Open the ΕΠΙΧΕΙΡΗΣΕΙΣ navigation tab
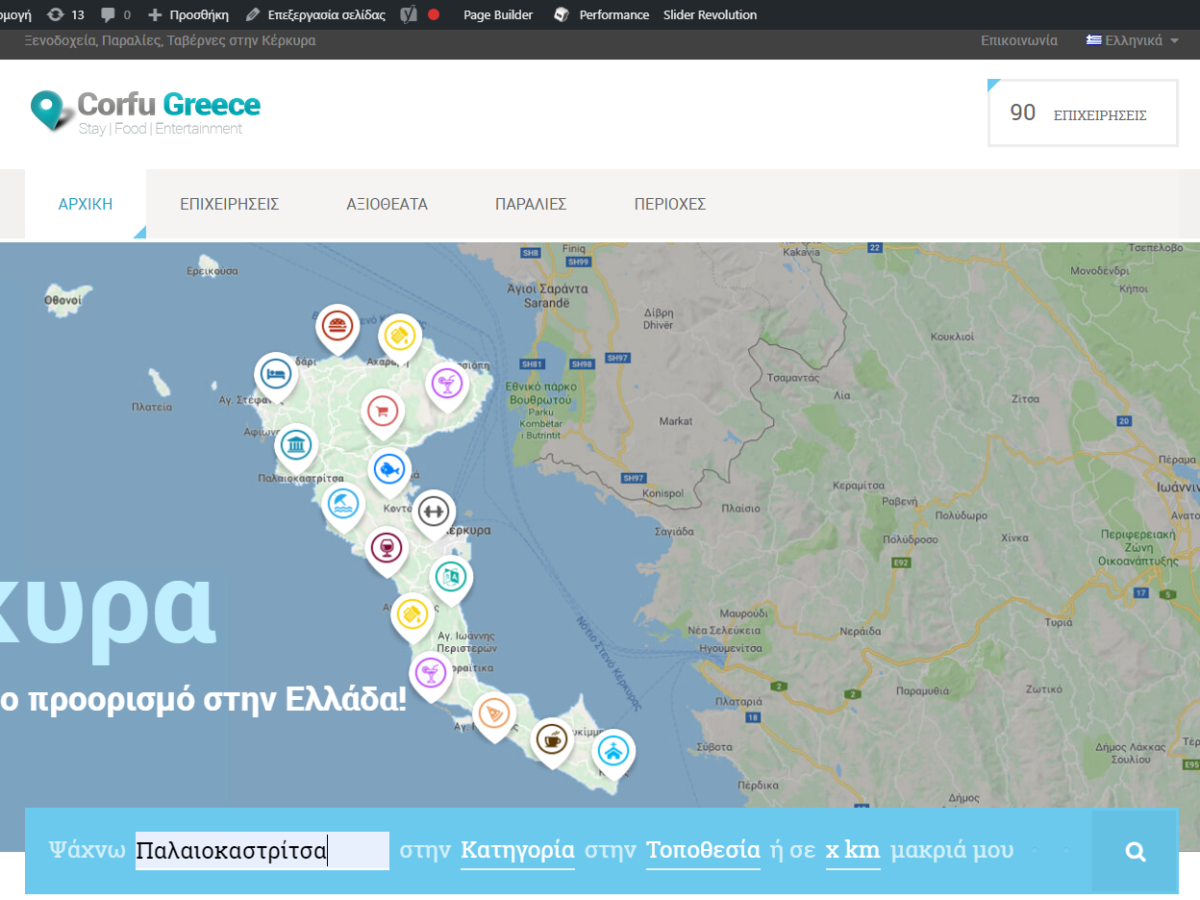This screenshot has height=900, width=1200. point(229,204)
